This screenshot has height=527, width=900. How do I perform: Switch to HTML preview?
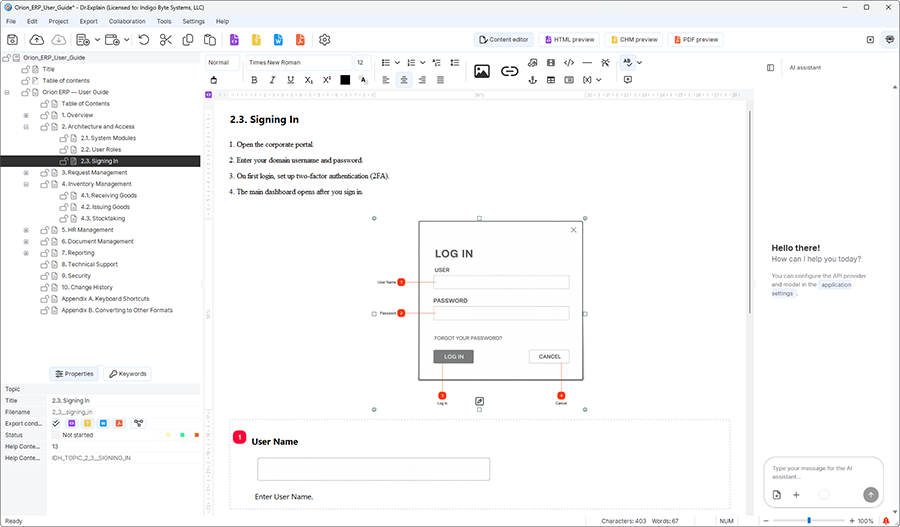[569, 40]
